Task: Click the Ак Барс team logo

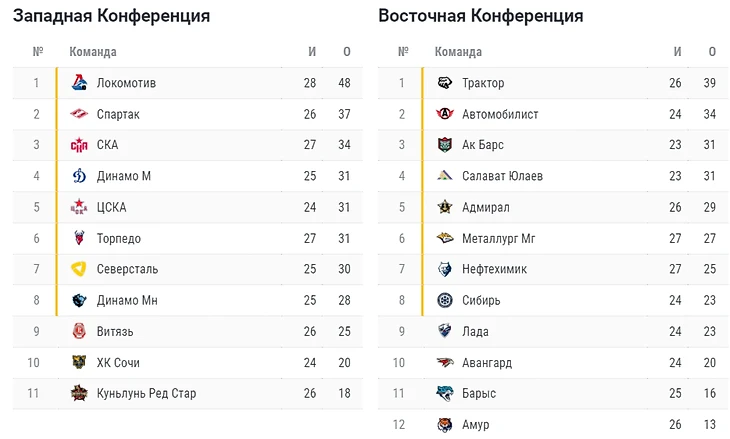Action: [x=445, y=145]
